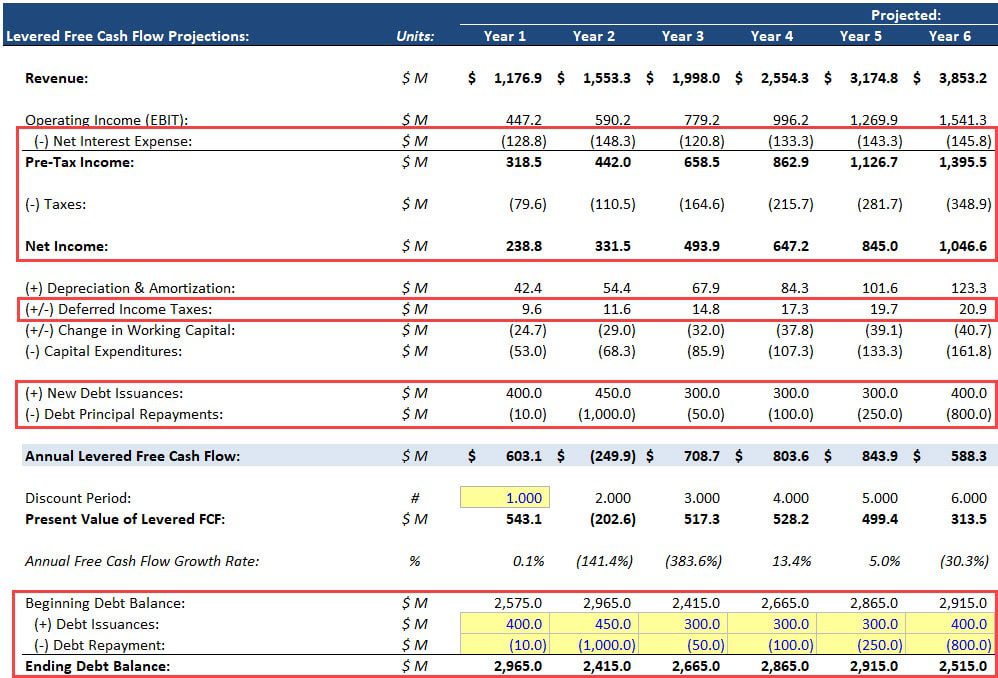Select the Year 1 column header
This screenshot has width=998, height=678.
coord(505,36)
